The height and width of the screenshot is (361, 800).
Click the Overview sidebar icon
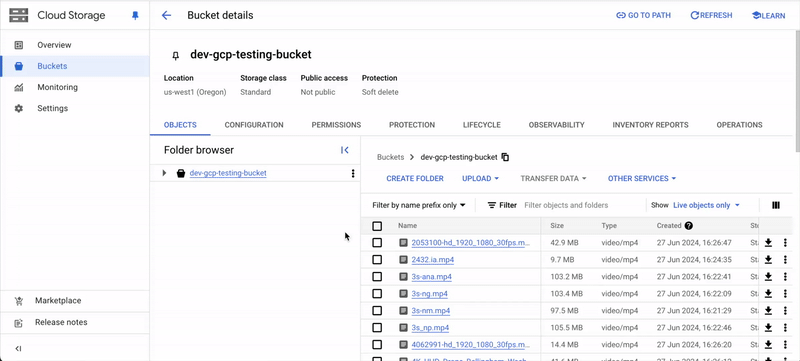(19, 45)
